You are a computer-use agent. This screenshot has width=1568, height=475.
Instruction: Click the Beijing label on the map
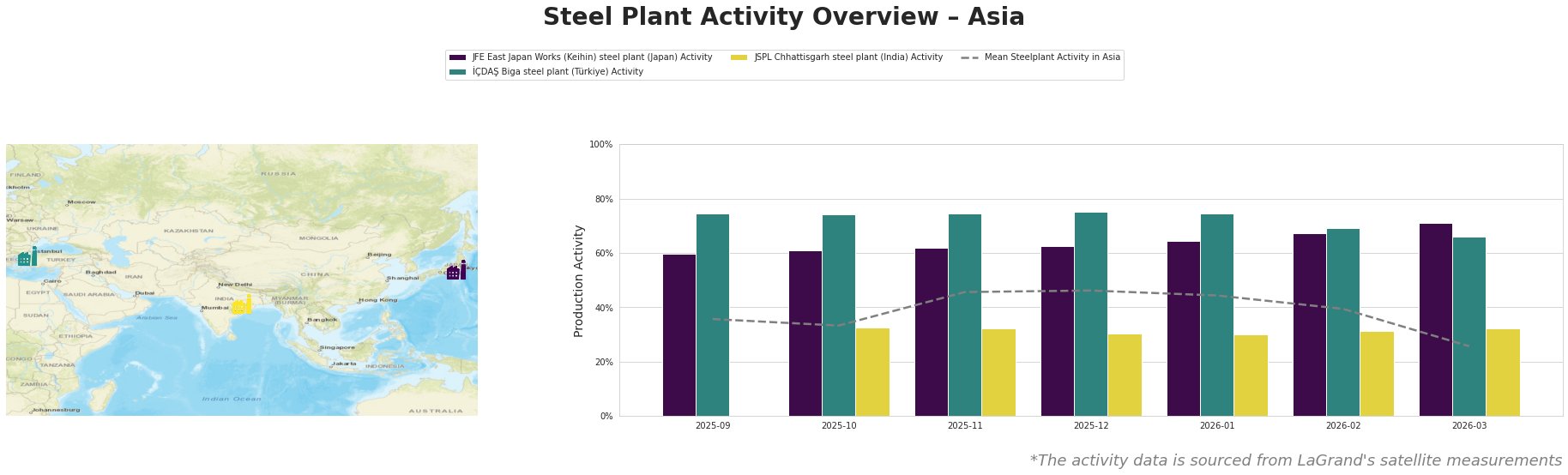point(379,255)
